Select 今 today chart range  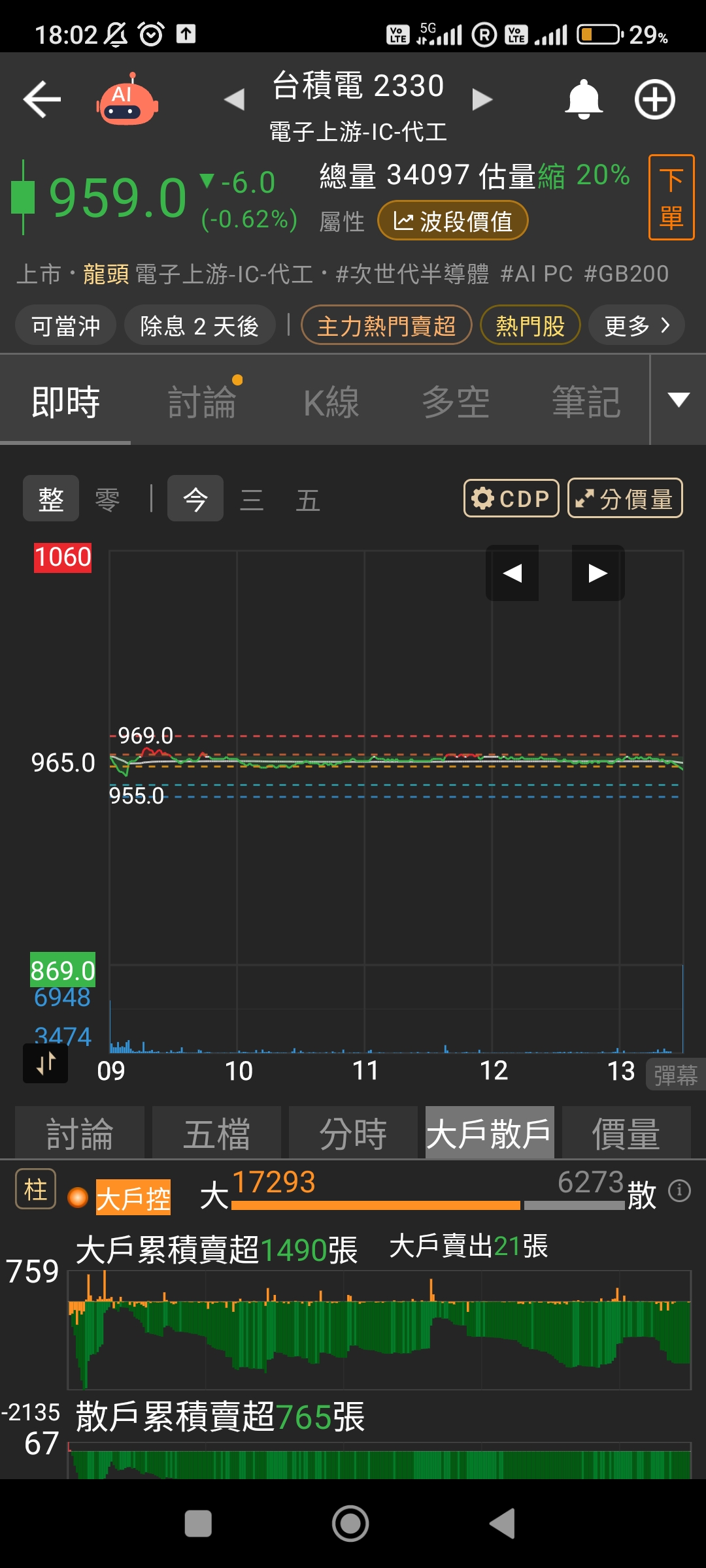pyautogui.click(x=195, y=498)
